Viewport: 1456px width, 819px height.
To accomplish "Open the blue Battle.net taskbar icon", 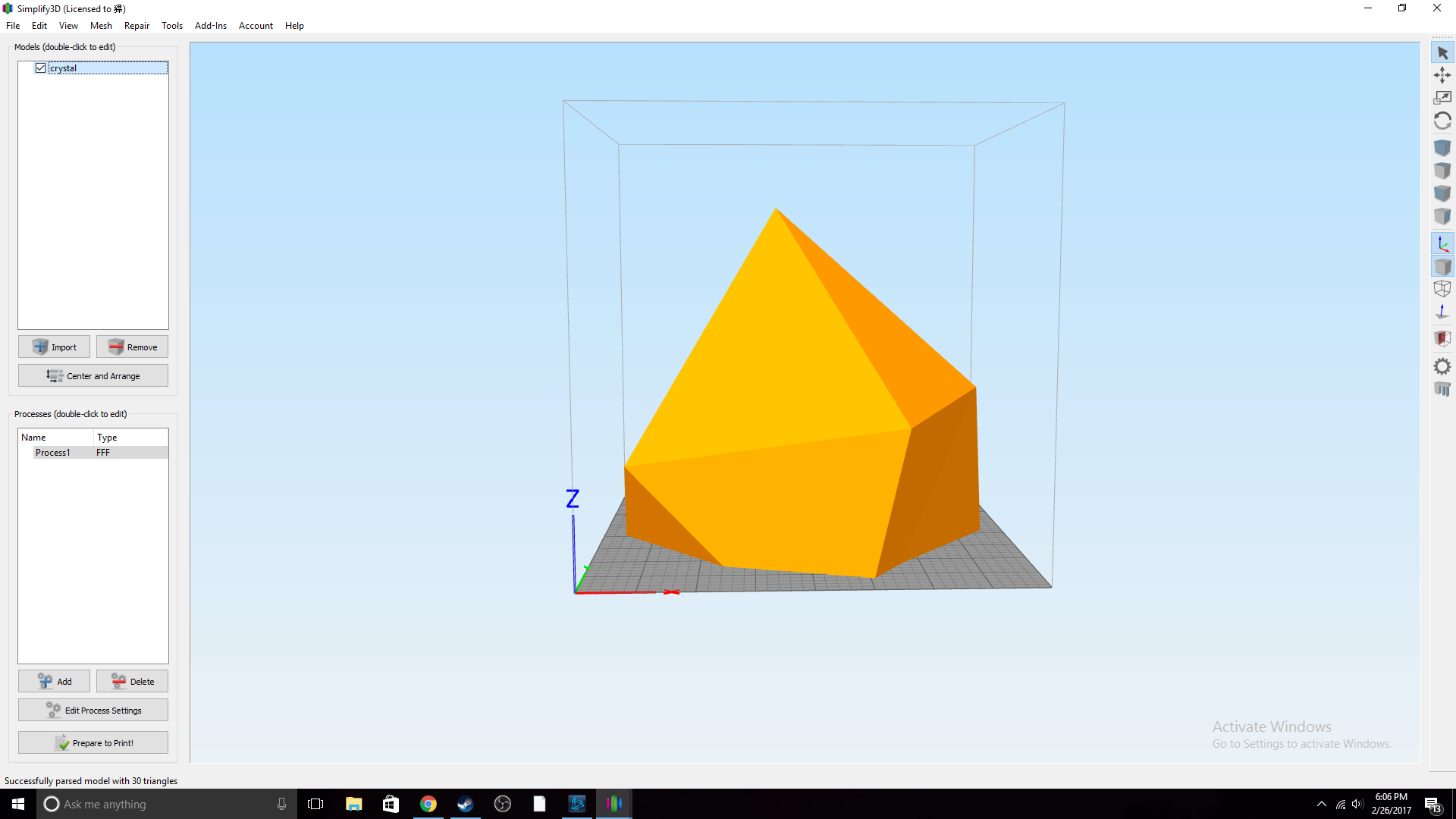I will click(x=576, y=804).
